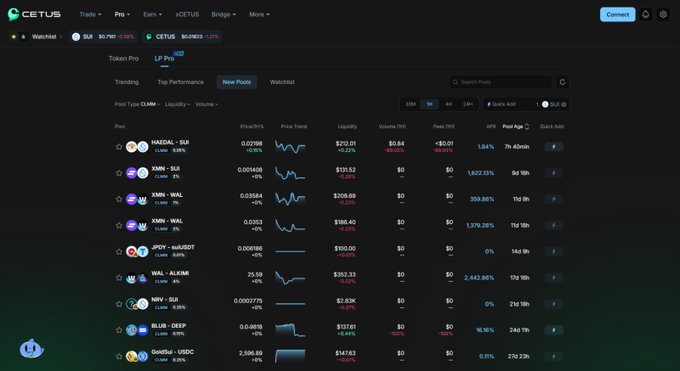Open the notifications bell
This screenshot has height=371, width=680.
point(645,14)
